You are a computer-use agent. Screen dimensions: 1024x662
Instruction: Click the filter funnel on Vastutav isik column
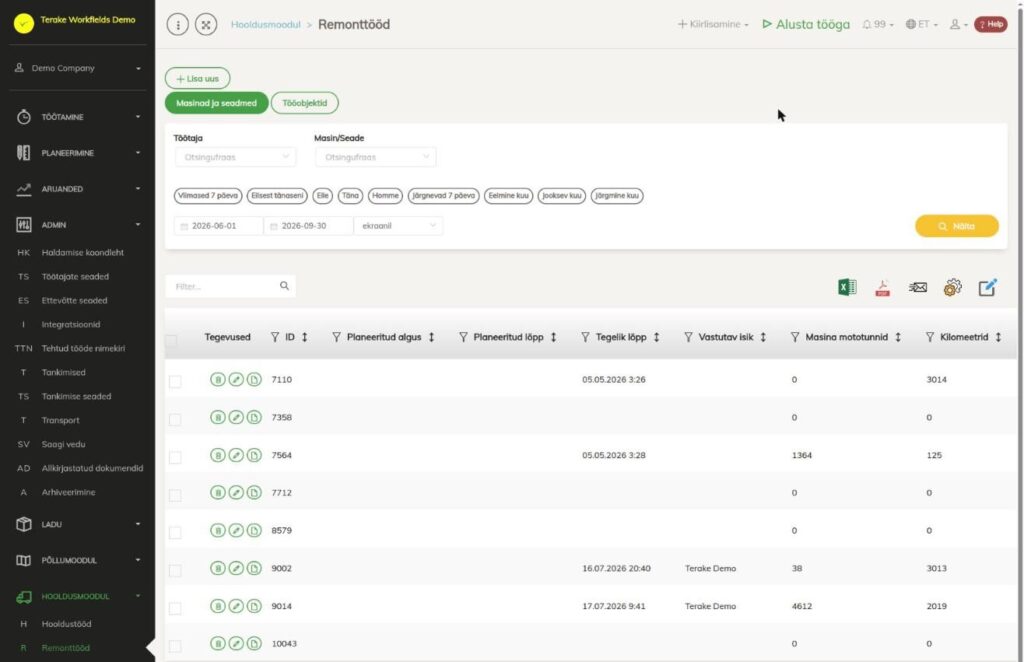688,337
